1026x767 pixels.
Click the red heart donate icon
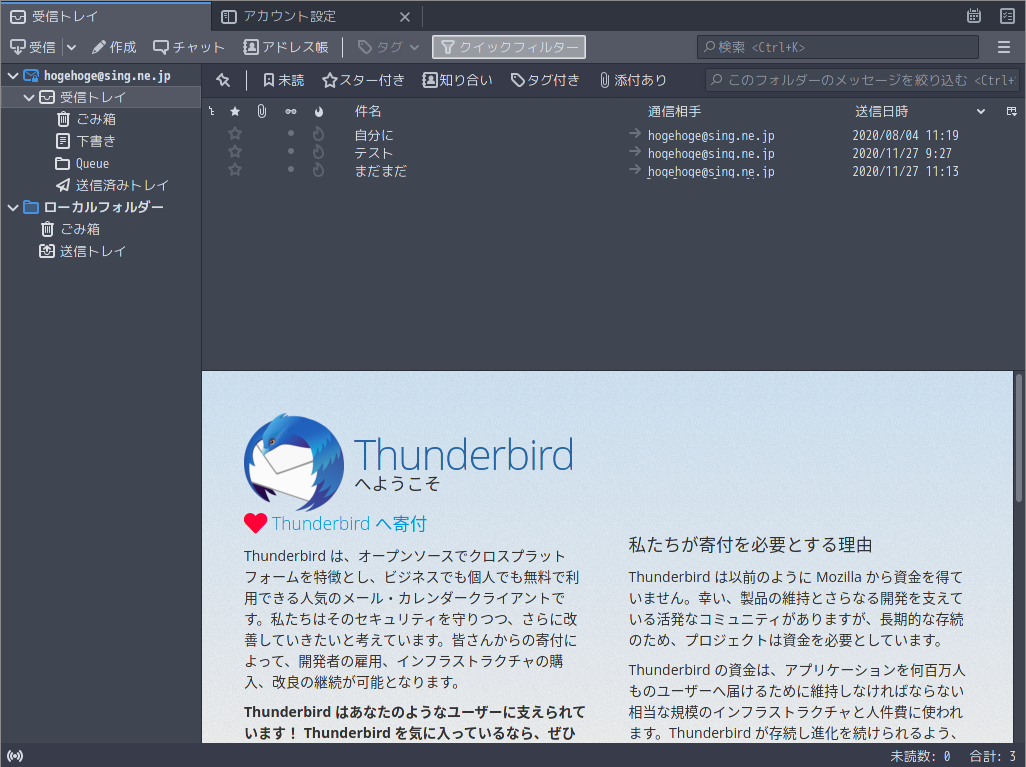255,523
